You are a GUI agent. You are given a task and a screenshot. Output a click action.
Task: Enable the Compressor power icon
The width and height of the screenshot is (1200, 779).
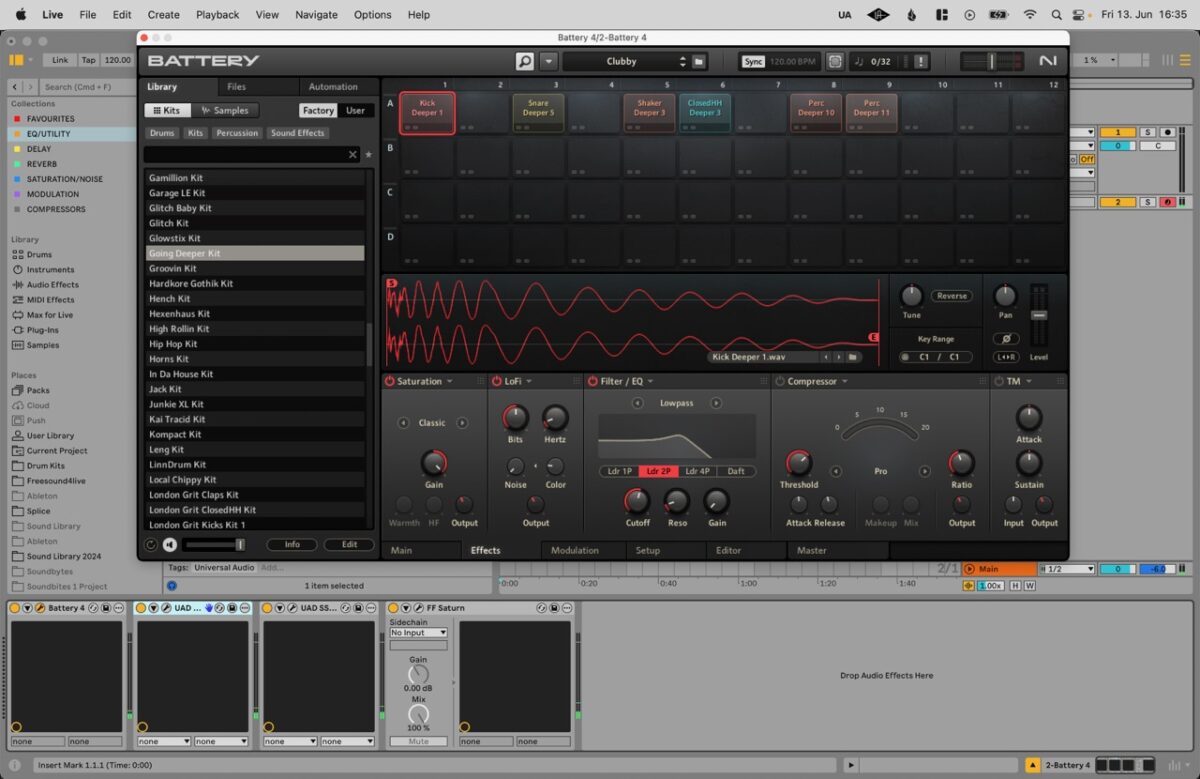pyautogui.click(x=780, y=381)
